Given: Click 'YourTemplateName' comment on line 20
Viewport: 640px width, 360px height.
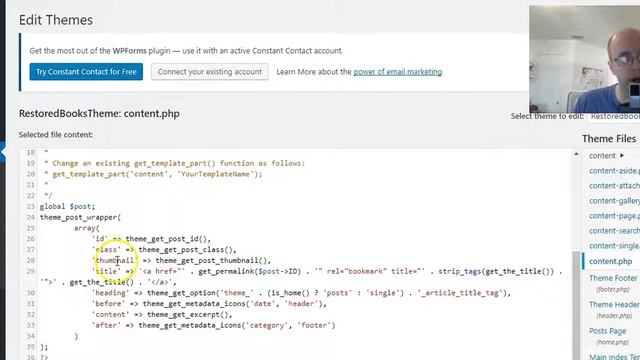Looking at the screenshot, I should [215, 174].
